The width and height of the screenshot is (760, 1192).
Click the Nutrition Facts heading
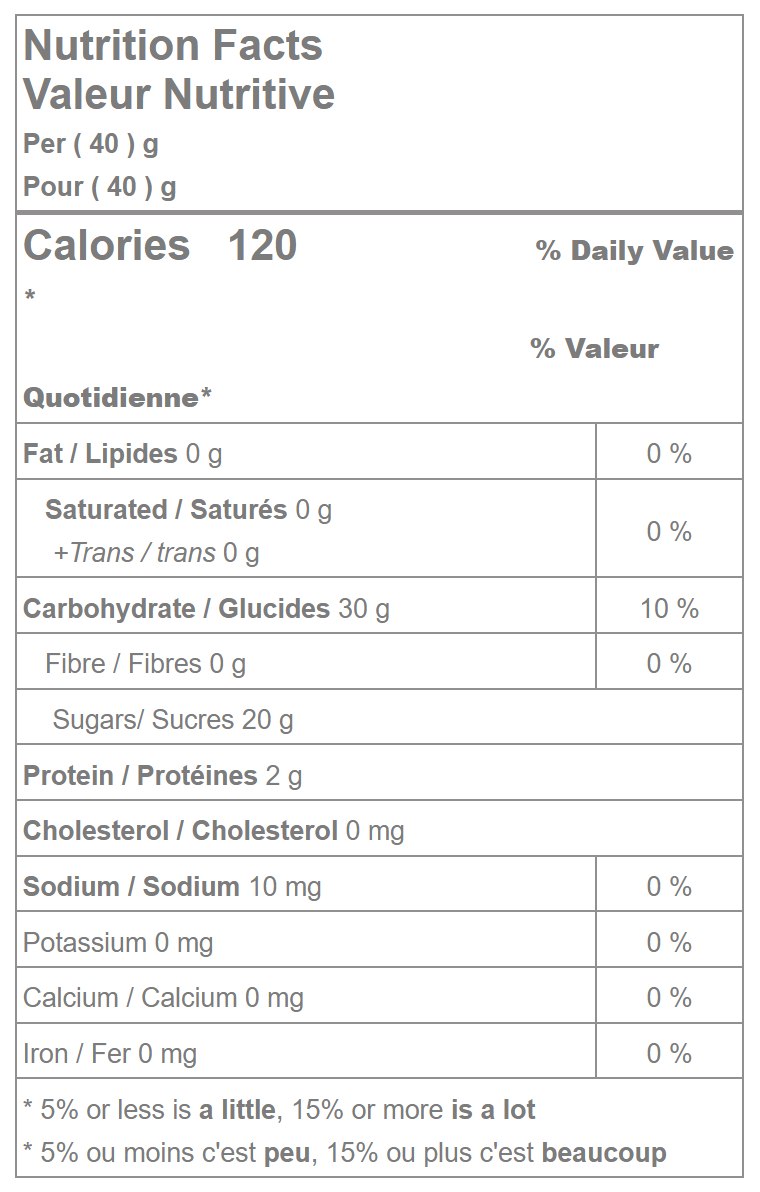[x=172, y=46]
